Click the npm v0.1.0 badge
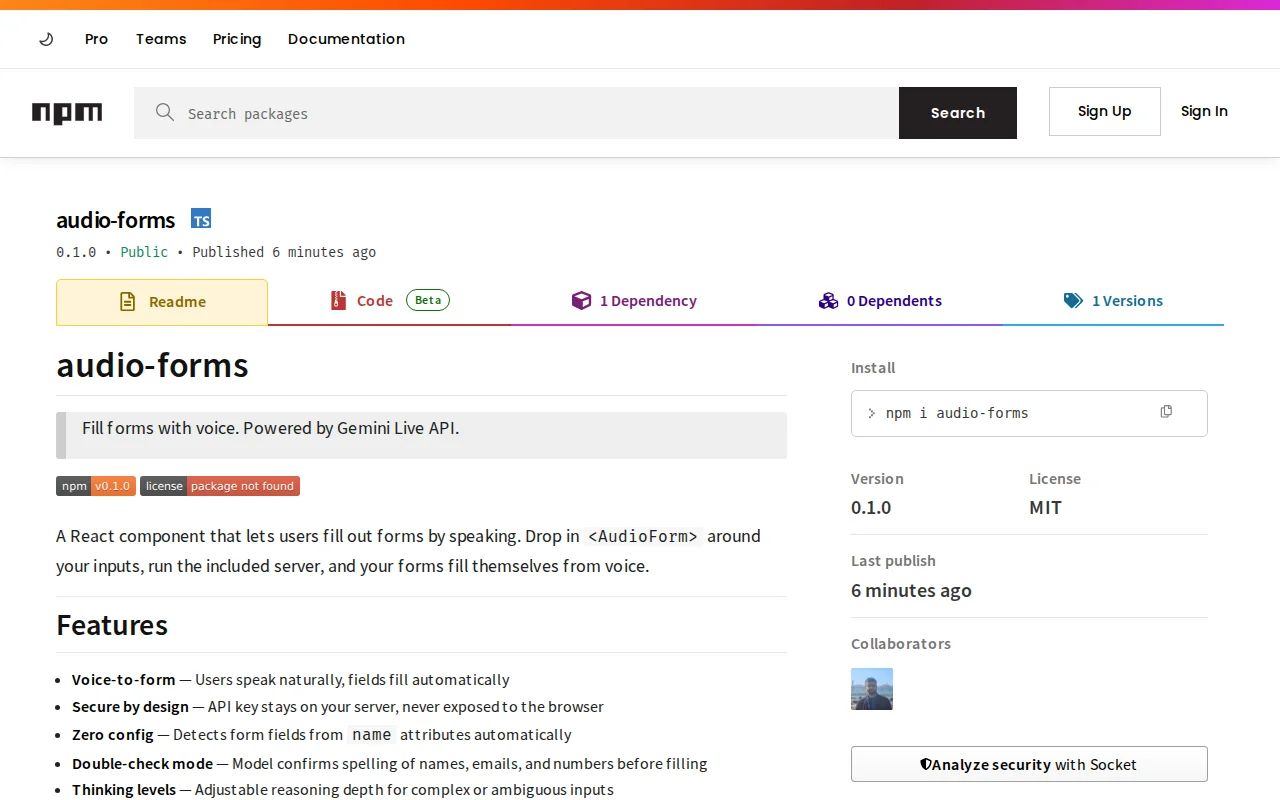This screenshot has width=1280, height=800. click(96, 486)
